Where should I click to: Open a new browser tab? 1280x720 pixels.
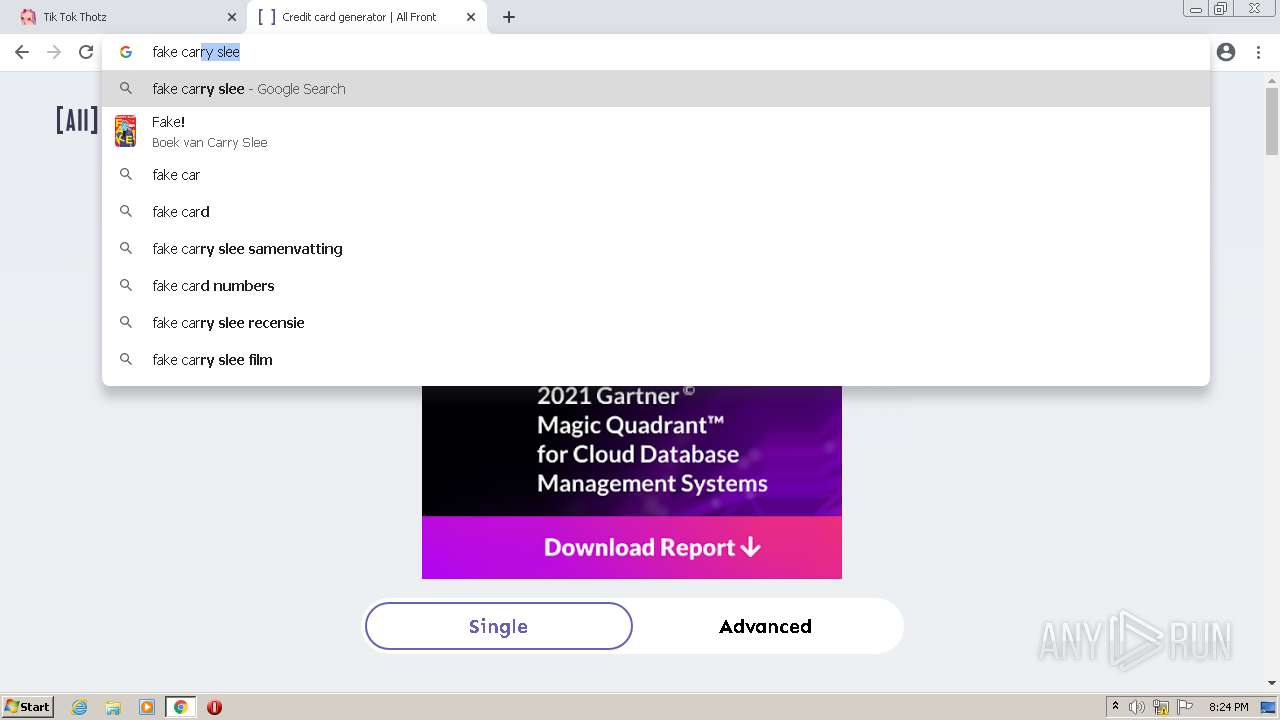click(509, 17)
